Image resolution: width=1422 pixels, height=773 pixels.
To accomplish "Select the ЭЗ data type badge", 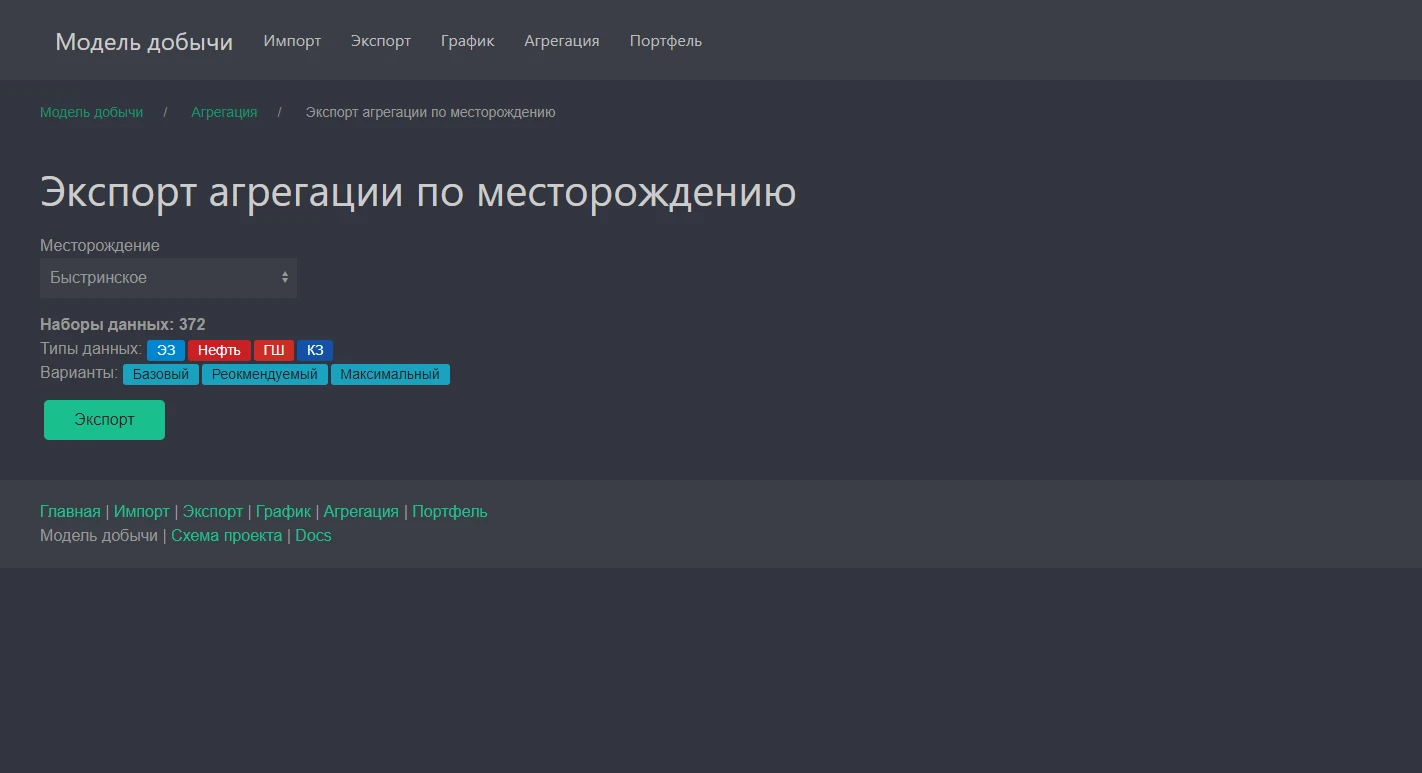I will pos(165,350).
